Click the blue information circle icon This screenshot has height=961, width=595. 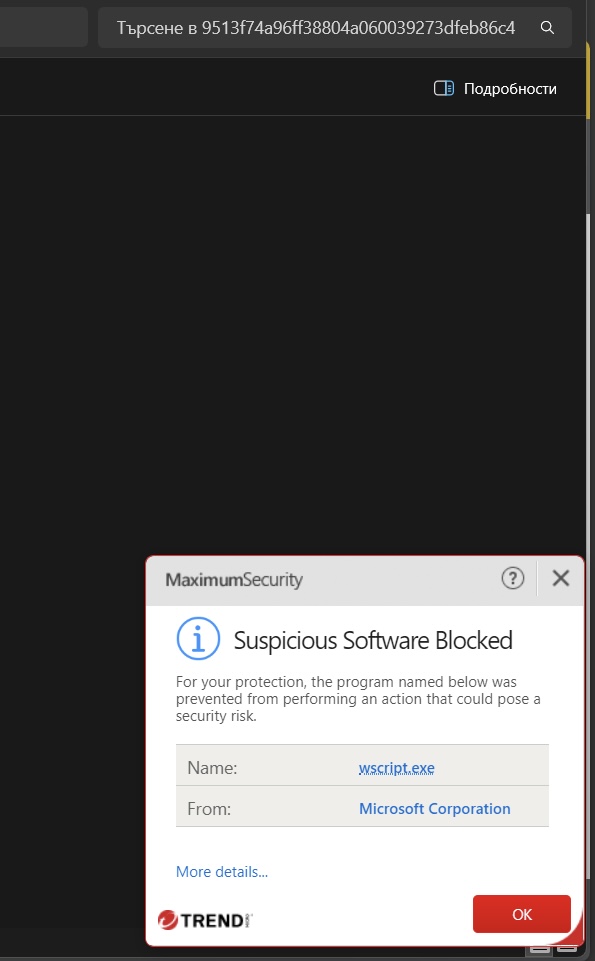point(198,639)
